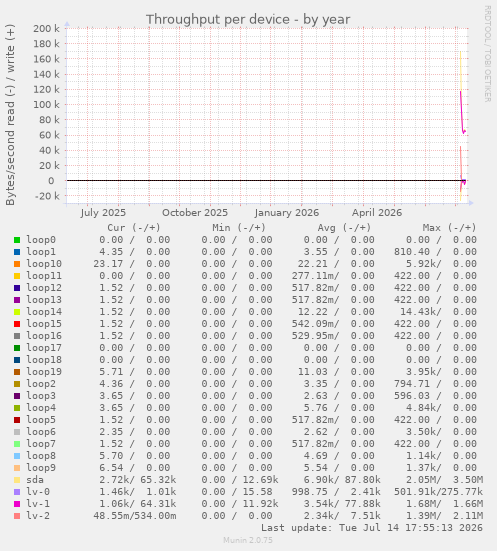Click the 'loop17' legend label

(x=44, y=348)
